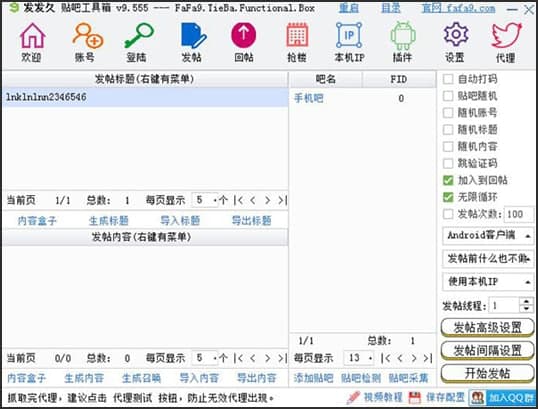The image size is (538, 409).
Task: Open title list 每页显示 5 dropdown
Action: tap(205, 200)
